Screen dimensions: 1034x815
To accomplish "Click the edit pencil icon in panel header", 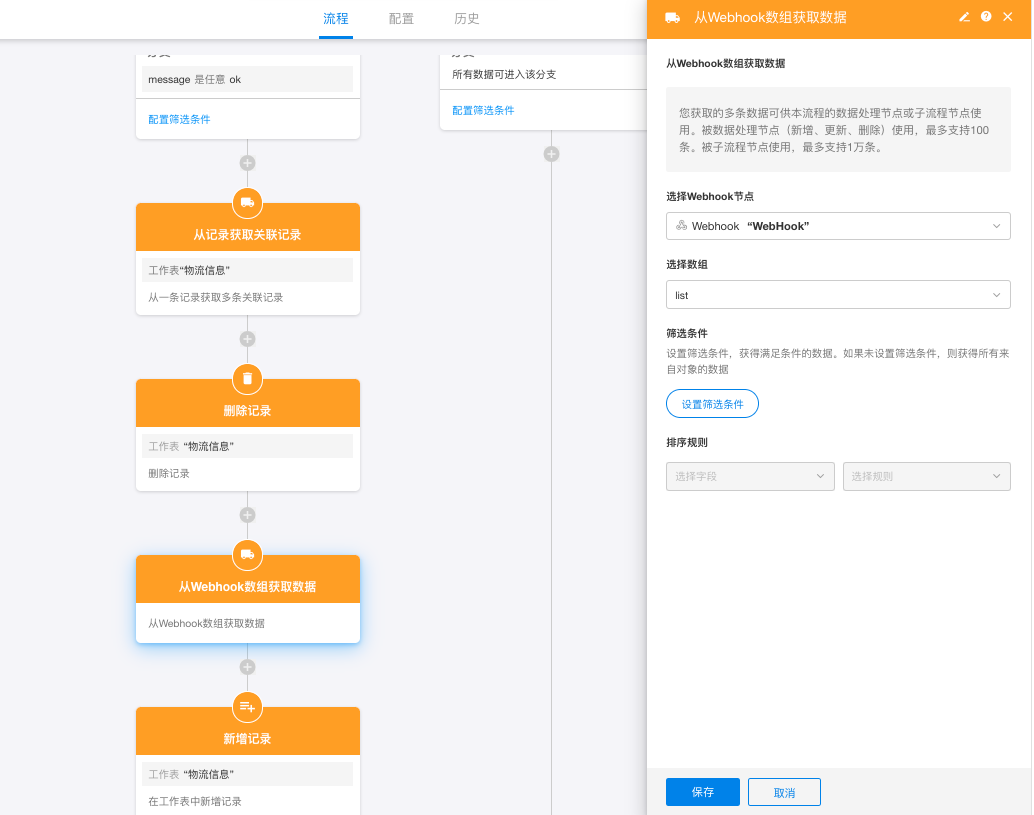I will coord(964,17).
